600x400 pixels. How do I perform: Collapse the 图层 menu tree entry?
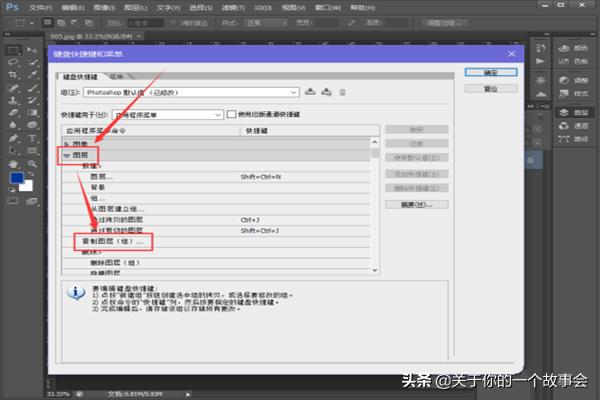tap(67, 156)
